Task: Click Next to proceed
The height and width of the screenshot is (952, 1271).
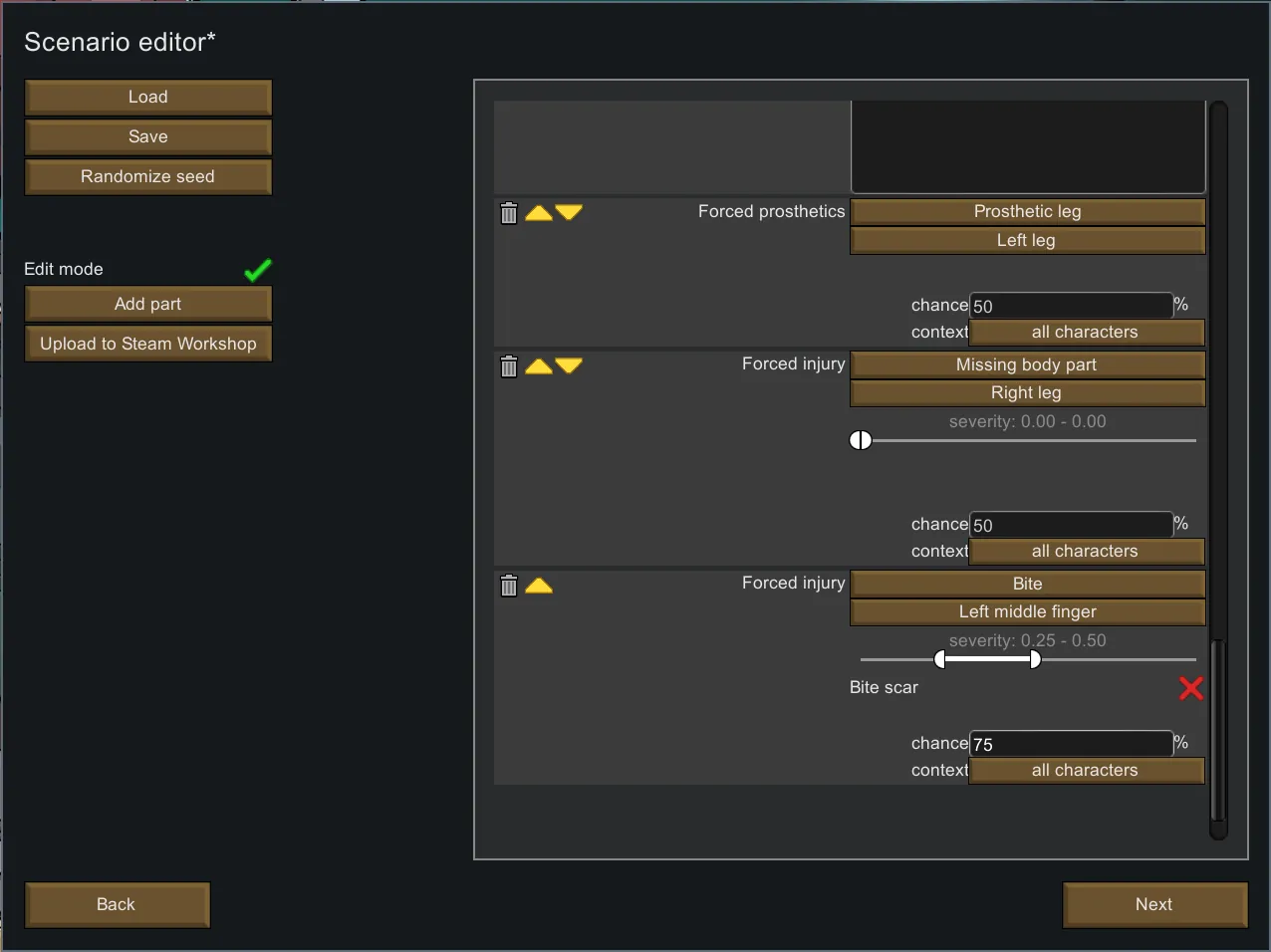Action: pos(1154,904)
